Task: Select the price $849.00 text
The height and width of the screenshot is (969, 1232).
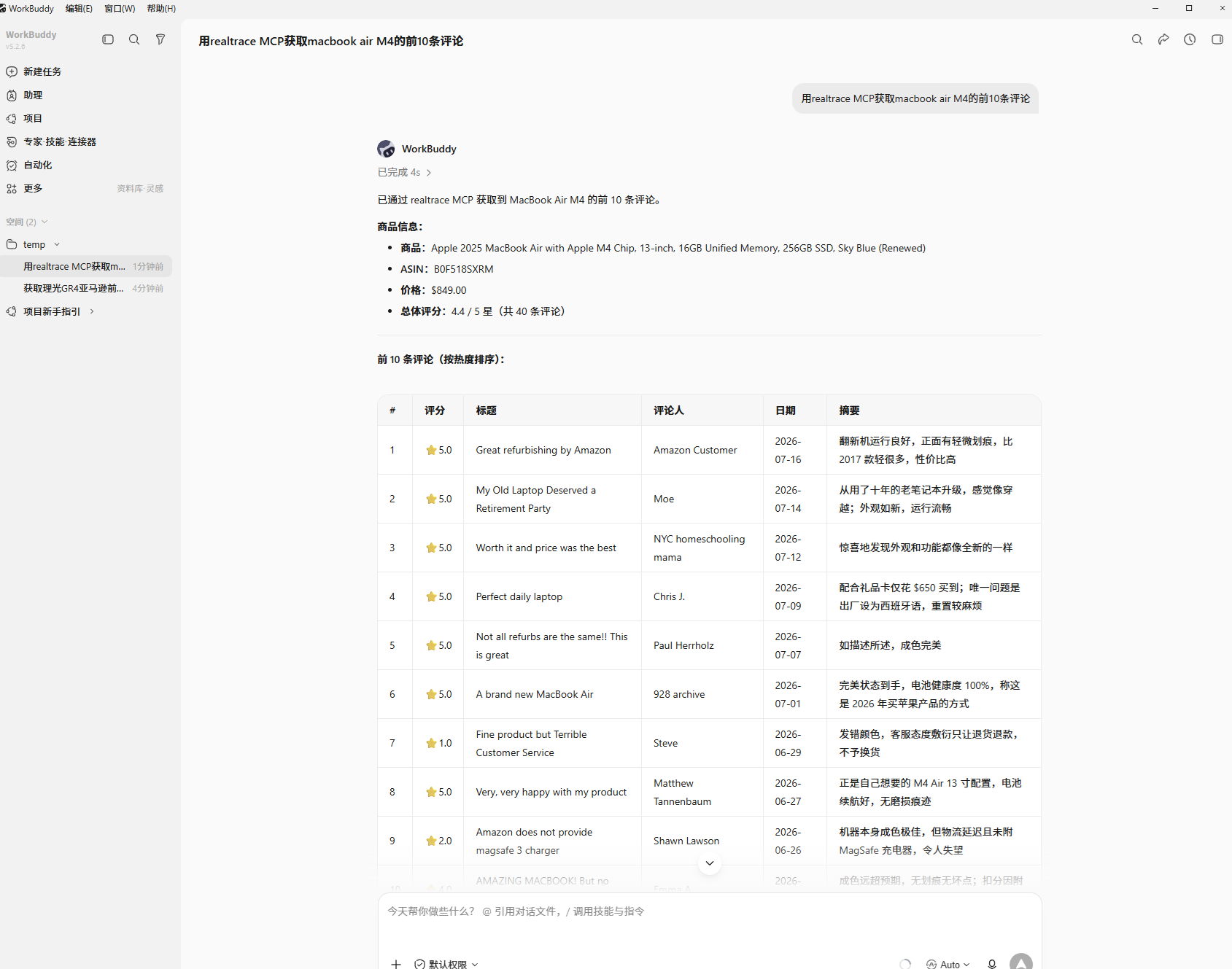Action: (449, 290)
